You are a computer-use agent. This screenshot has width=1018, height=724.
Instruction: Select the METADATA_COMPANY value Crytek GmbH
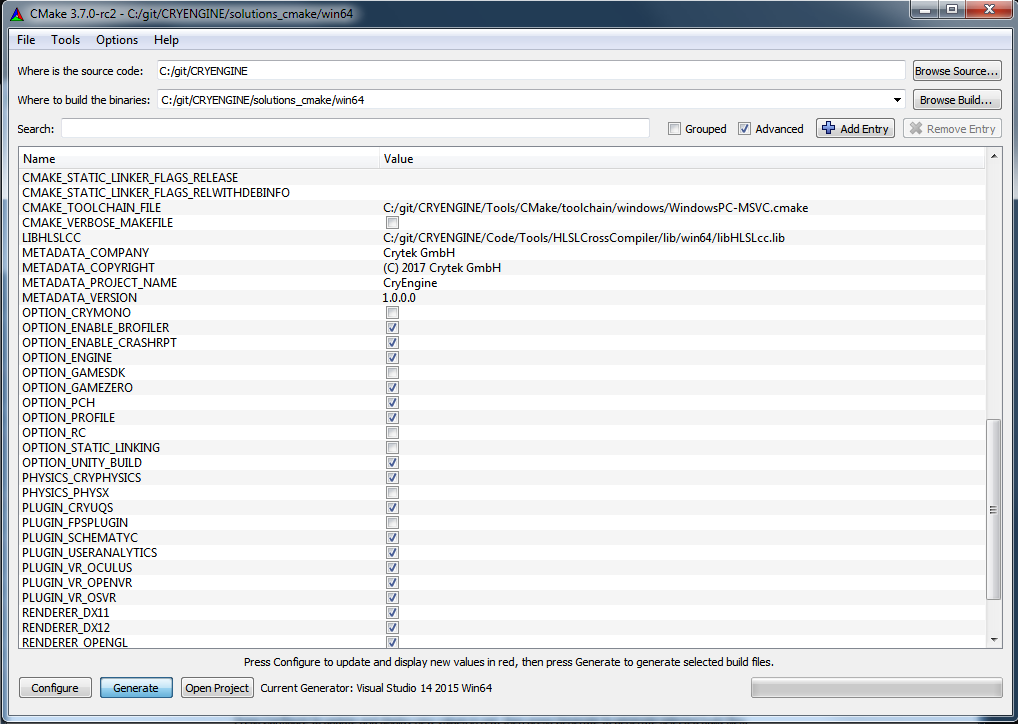coord(419,253)
